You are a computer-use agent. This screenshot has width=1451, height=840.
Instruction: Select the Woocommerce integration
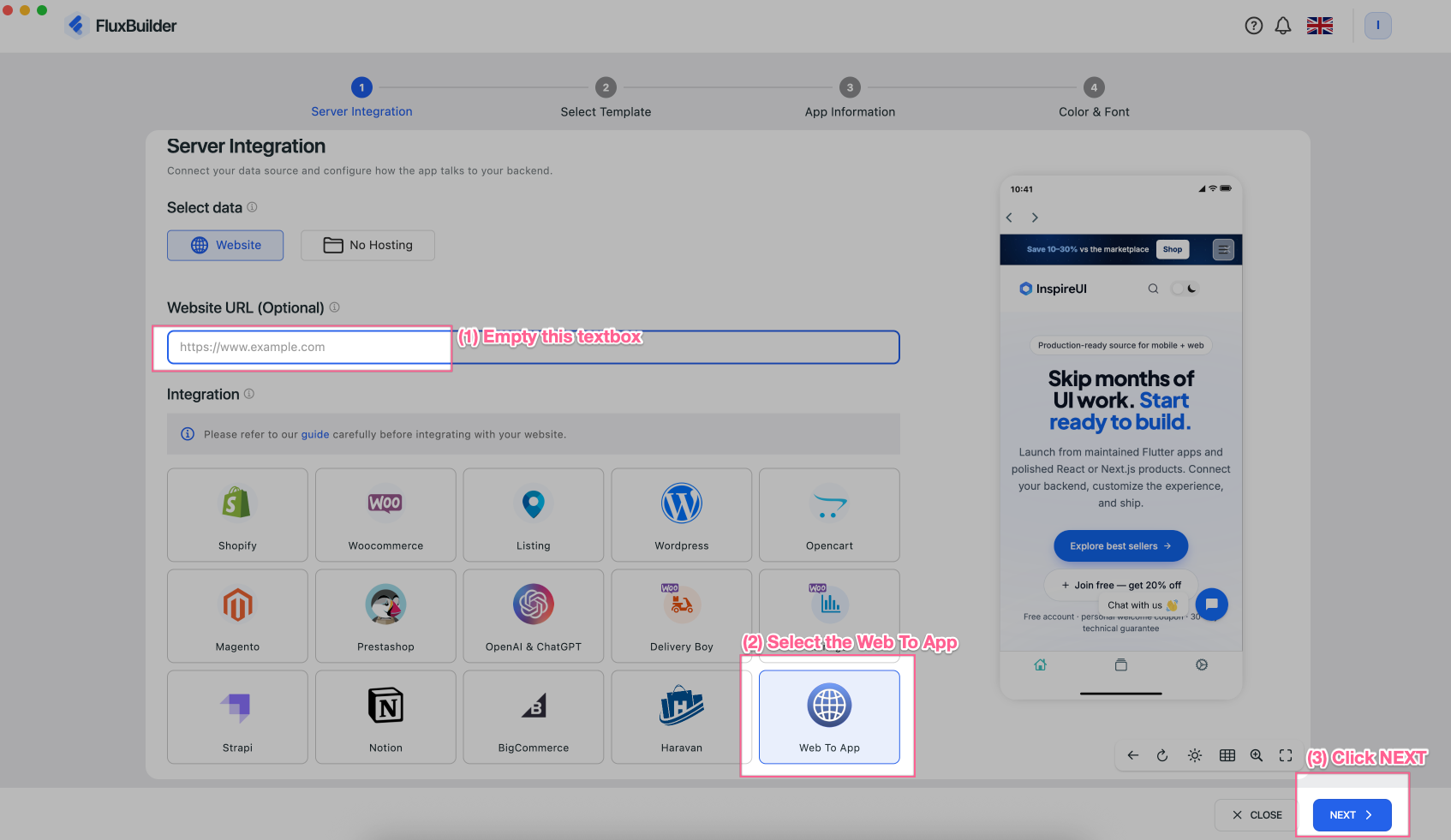385,515
